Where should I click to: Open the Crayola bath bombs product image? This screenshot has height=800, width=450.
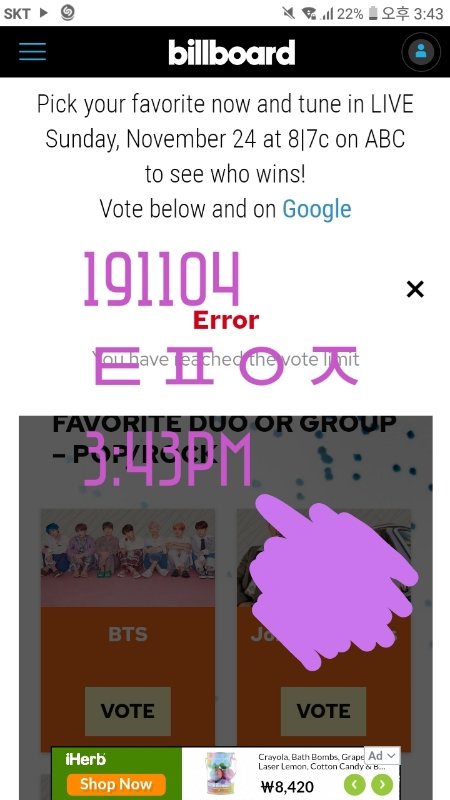(220, 773)
